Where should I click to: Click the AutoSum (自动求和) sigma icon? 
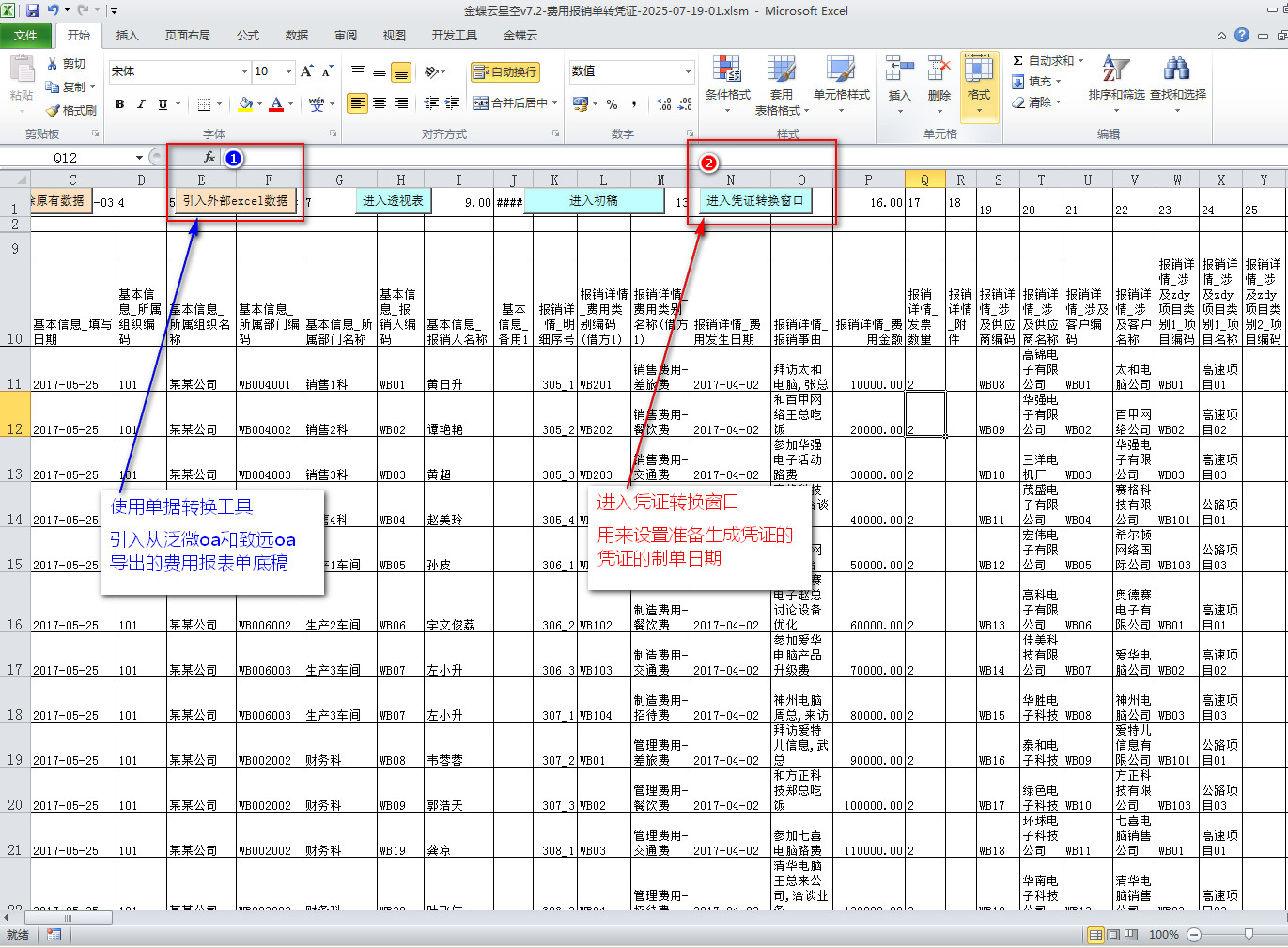click(1017, 61)
